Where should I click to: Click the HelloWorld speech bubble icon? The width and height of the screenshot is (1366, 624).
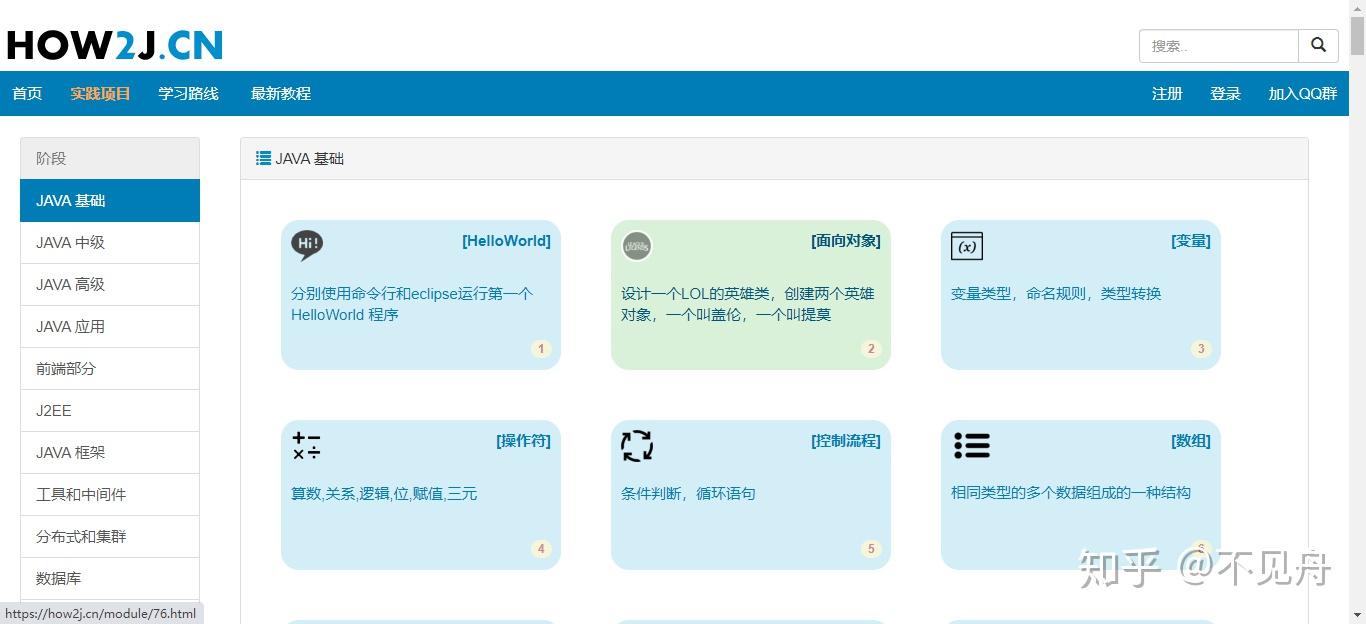(x=307, y=245)
